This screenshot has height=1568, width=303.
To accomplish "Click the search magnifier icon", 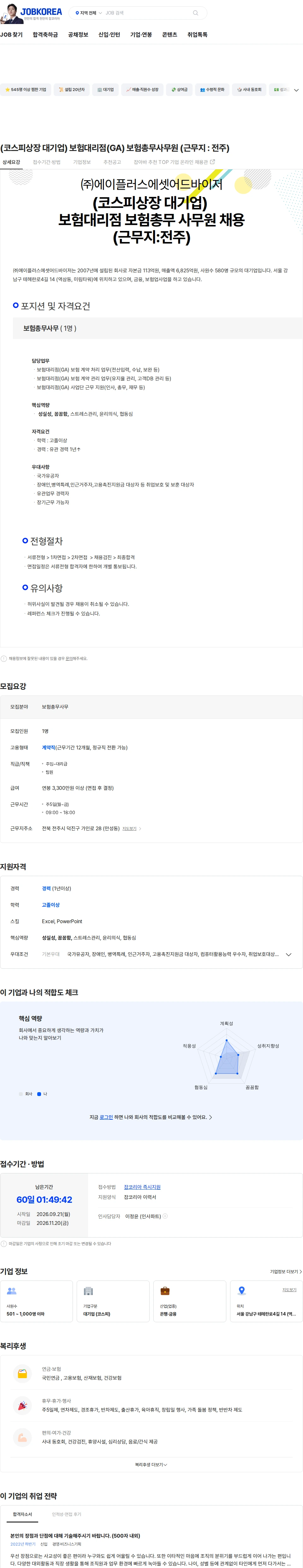I will coord(195,13).
